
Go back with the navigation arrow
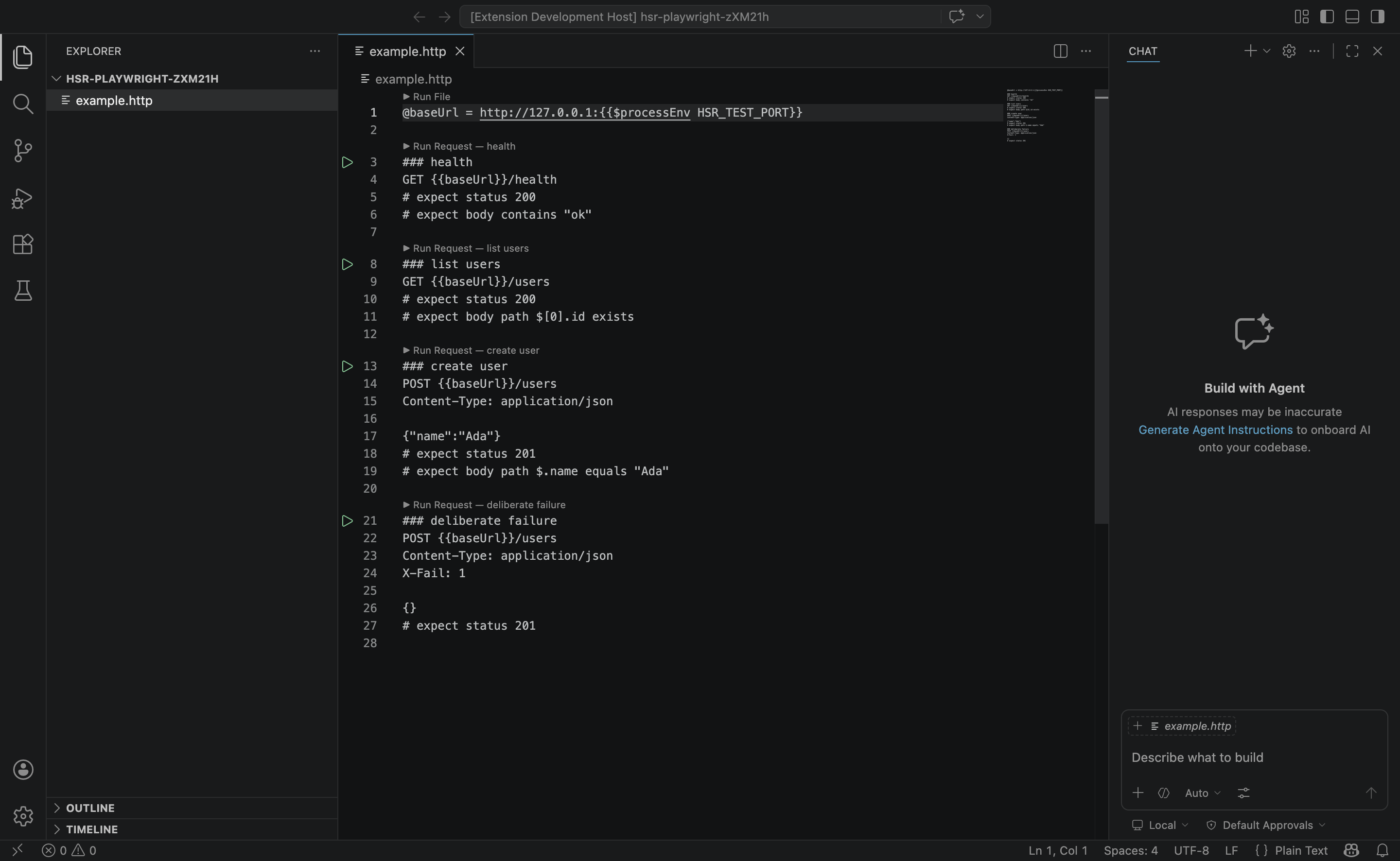(419, 17)
